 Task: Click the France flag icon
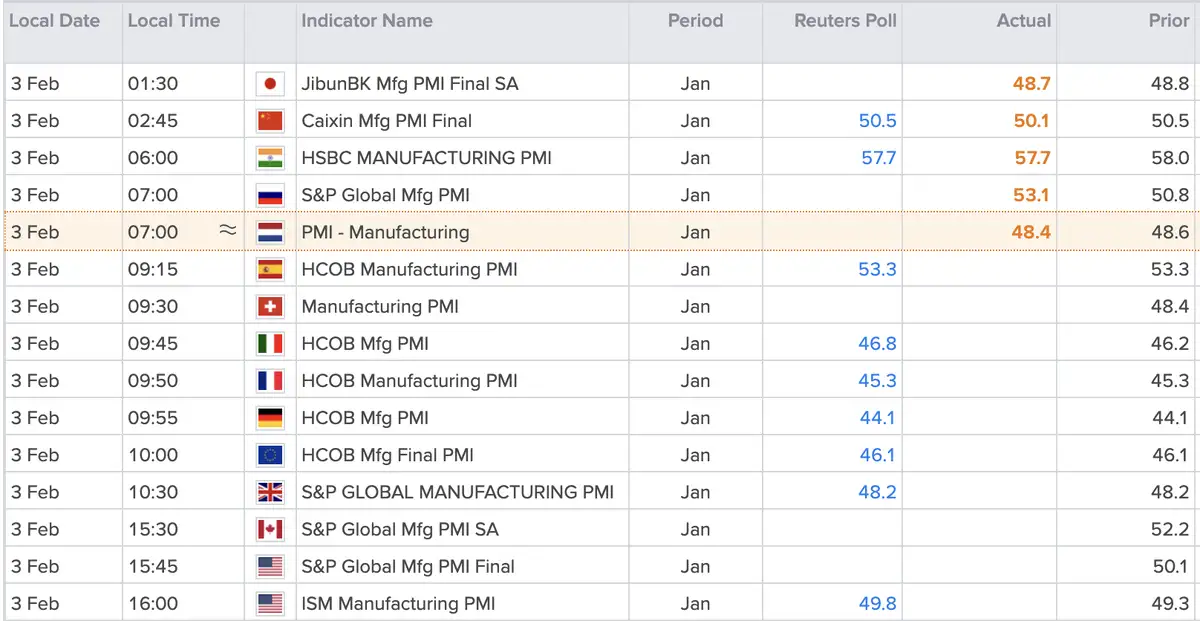tap(270, 381)
